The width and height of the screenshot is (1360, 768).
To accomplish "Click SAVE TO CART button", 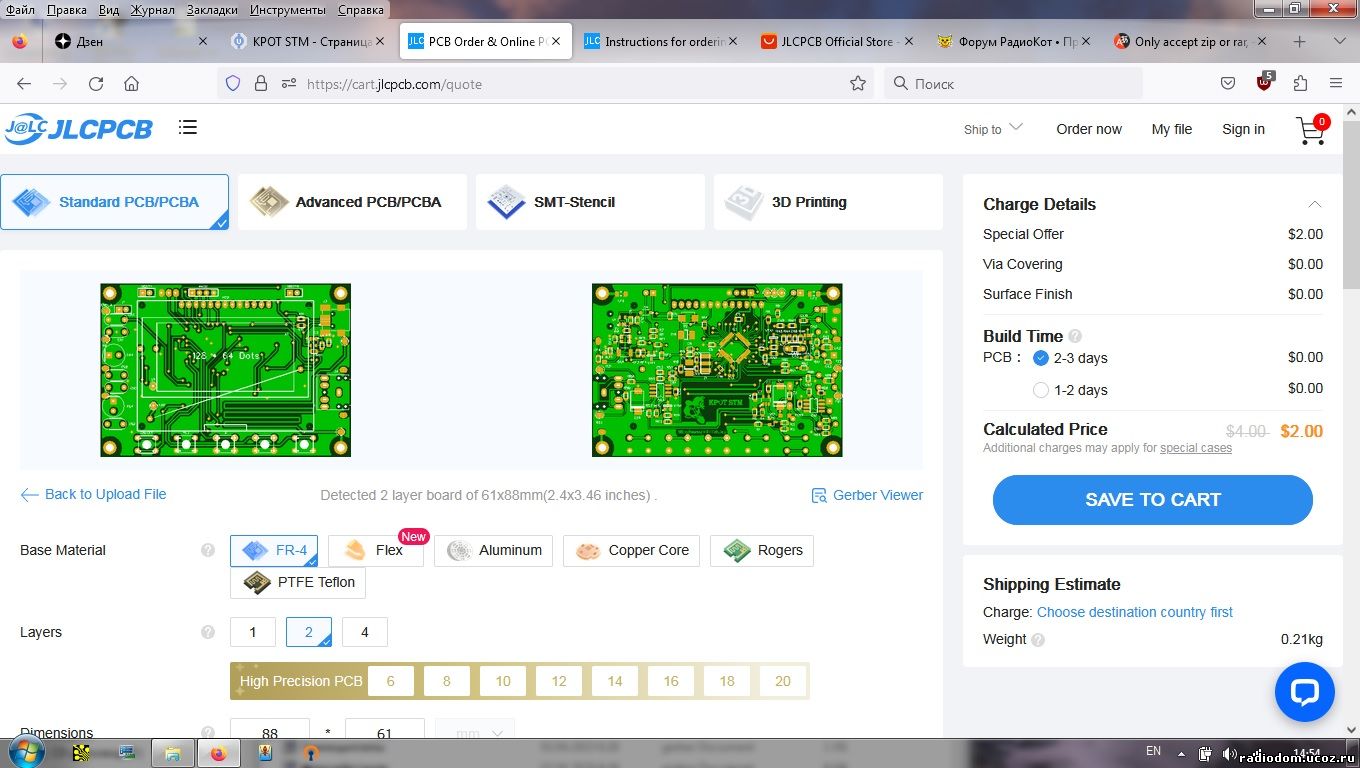I will tap(1152, 500).
